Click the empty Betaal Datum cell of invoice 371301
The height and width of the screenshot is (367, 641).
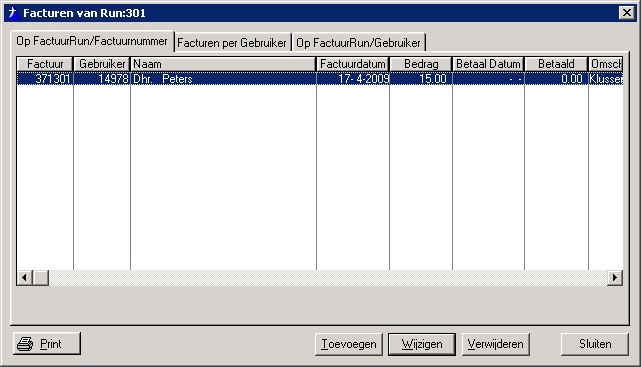(489, 78)
